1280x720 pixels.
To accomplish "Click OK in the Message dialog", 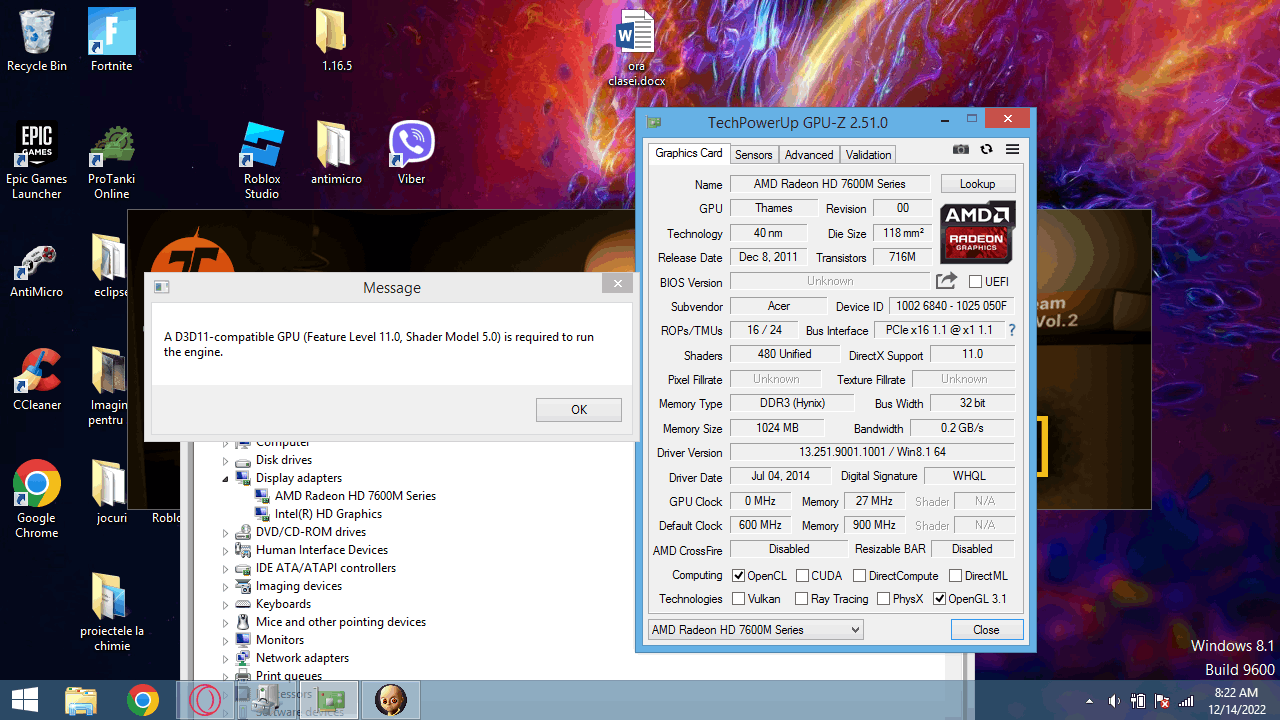I will coord(579,409).
